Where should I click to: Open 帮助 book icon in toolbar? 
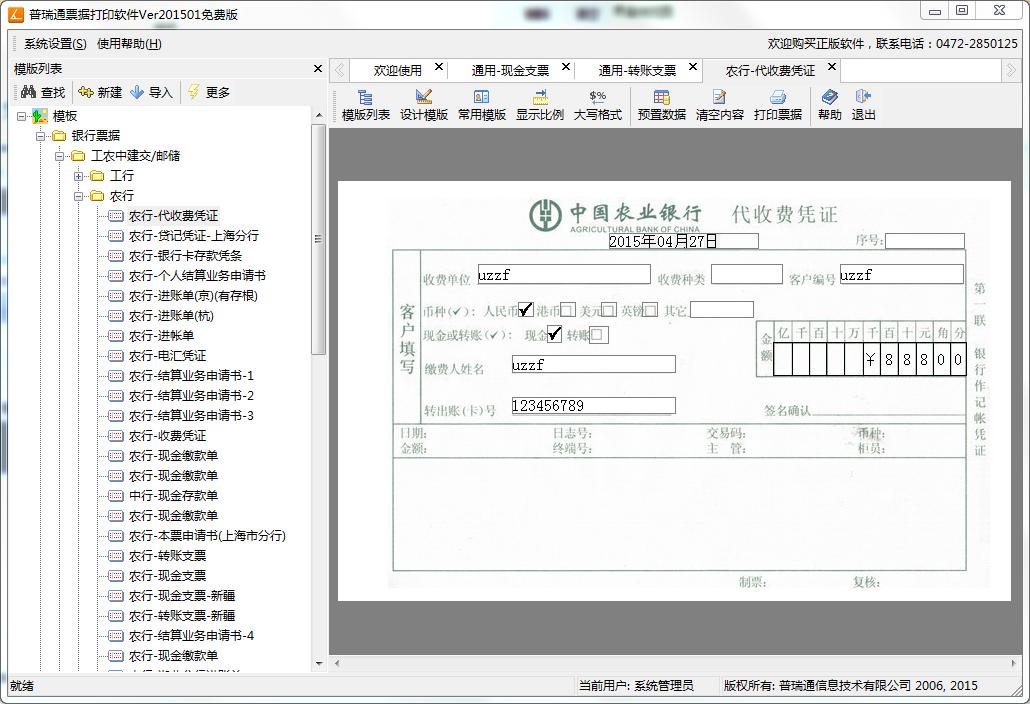830,106
